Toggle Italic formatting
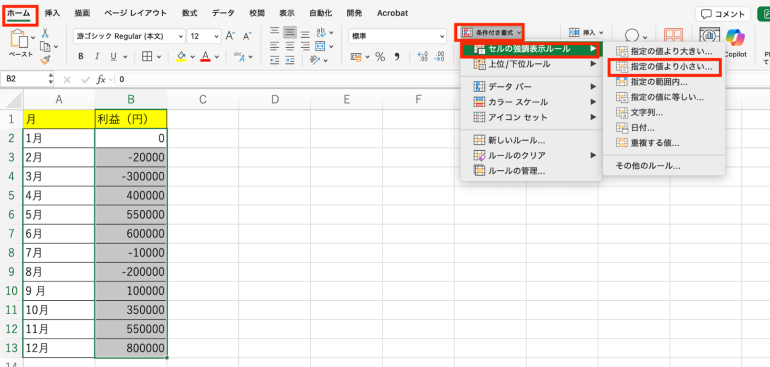 (x=97, y=56)
